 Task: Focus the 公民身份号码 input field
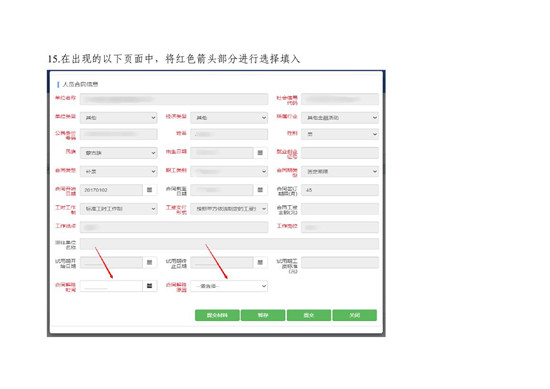[119, 134]
